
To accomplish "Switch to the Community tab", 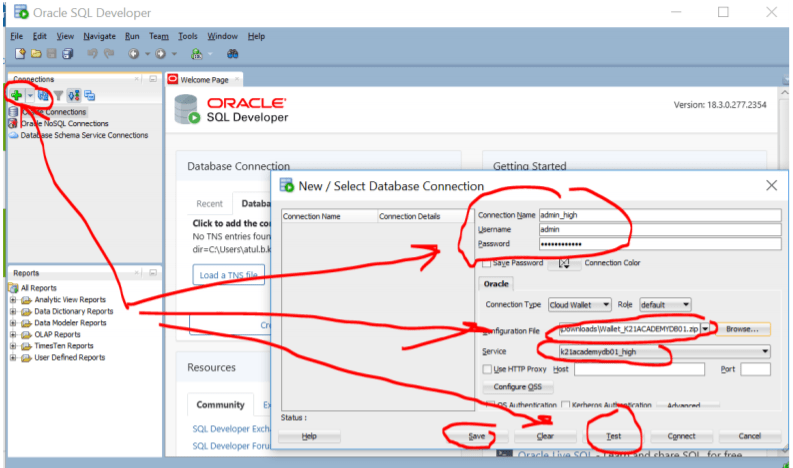I will 220,405.
